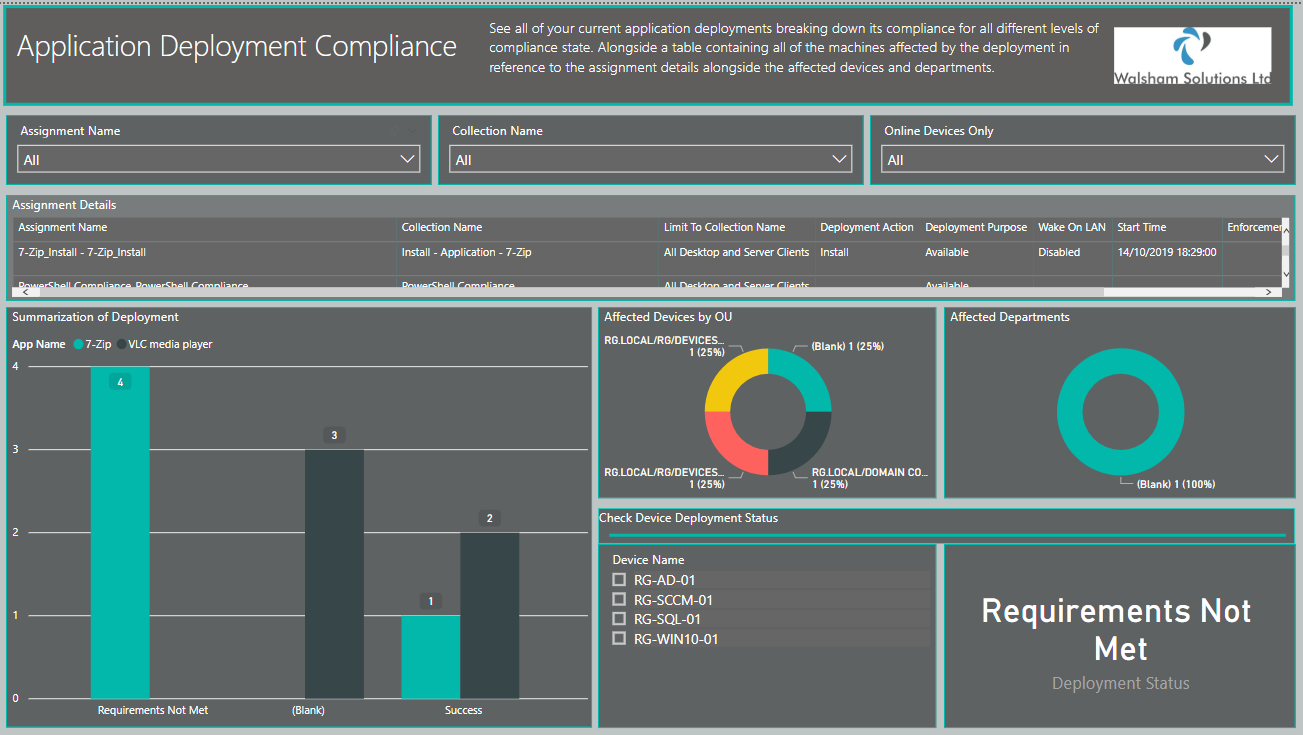This screenshot has width=1303, height=735.
Task: Click the VLC media player legend dot
Action: (122, 344)
